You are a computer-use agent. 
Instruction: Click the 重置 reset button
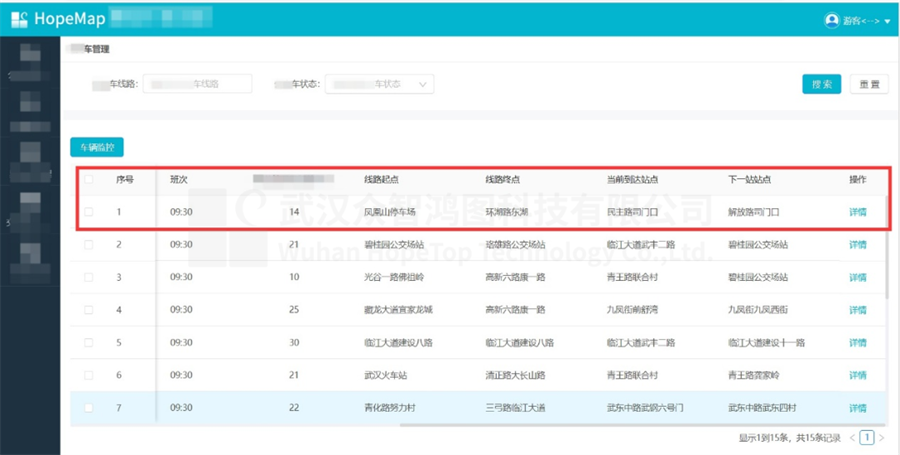[869, 84]
